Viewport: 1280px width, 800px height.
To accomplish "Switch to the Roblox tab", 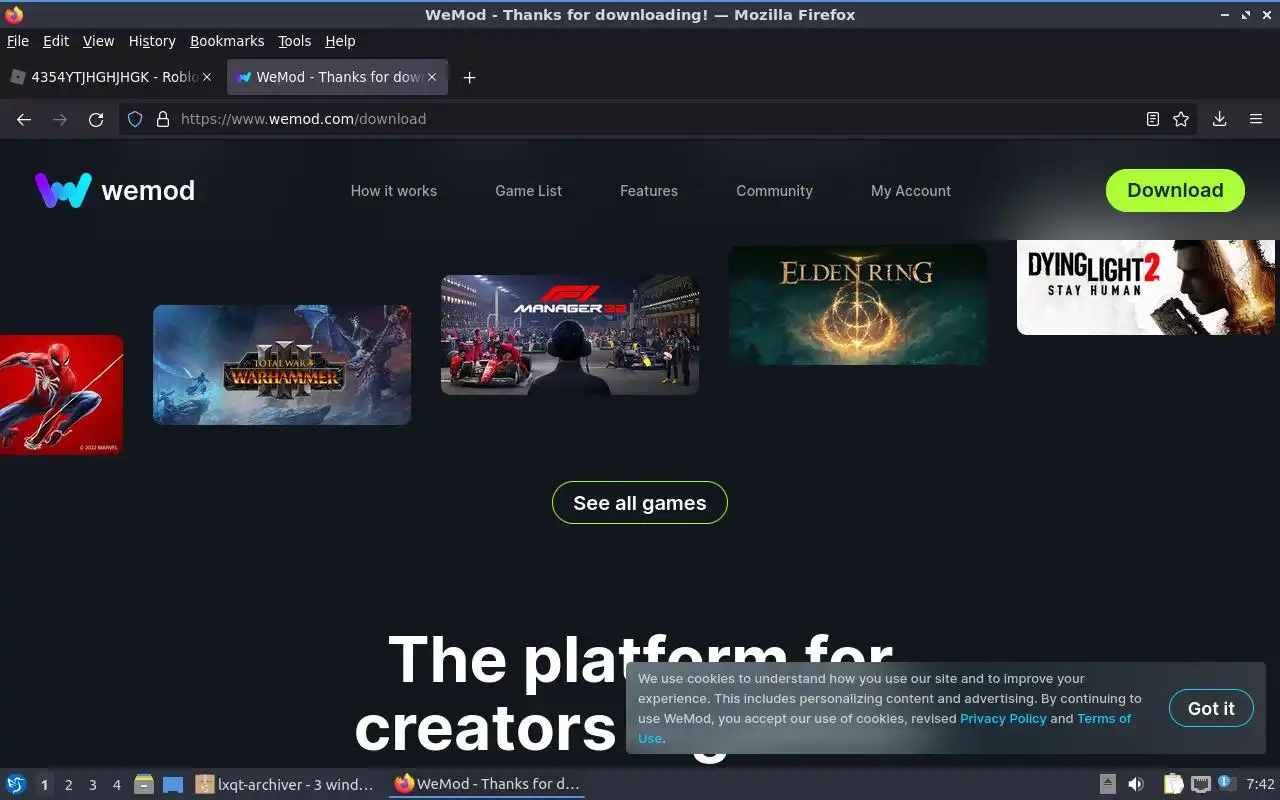I will [x=111, y=77].
